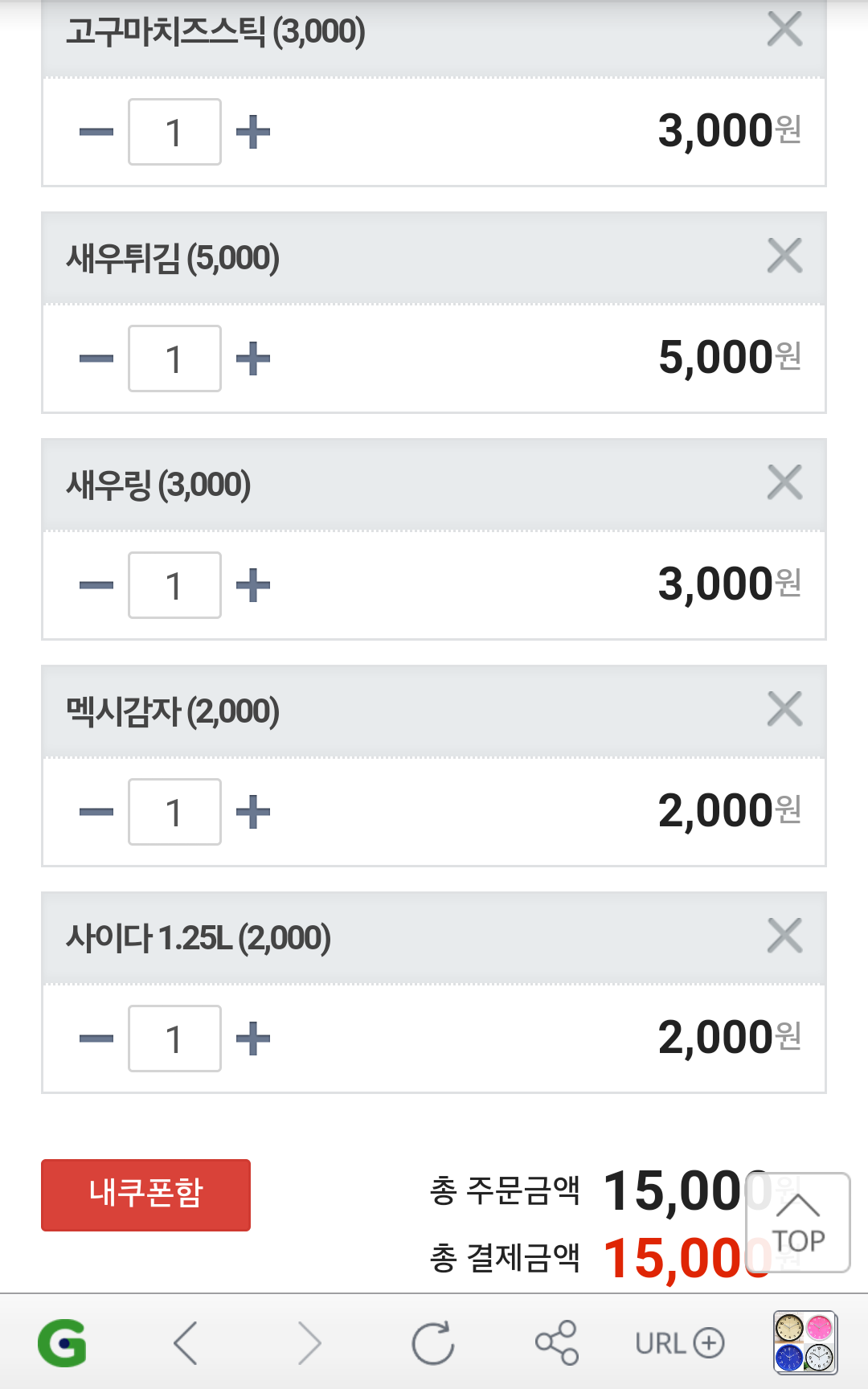Increase 새우링 quantity by one
868x1389 pixels.
pos(253,585)
